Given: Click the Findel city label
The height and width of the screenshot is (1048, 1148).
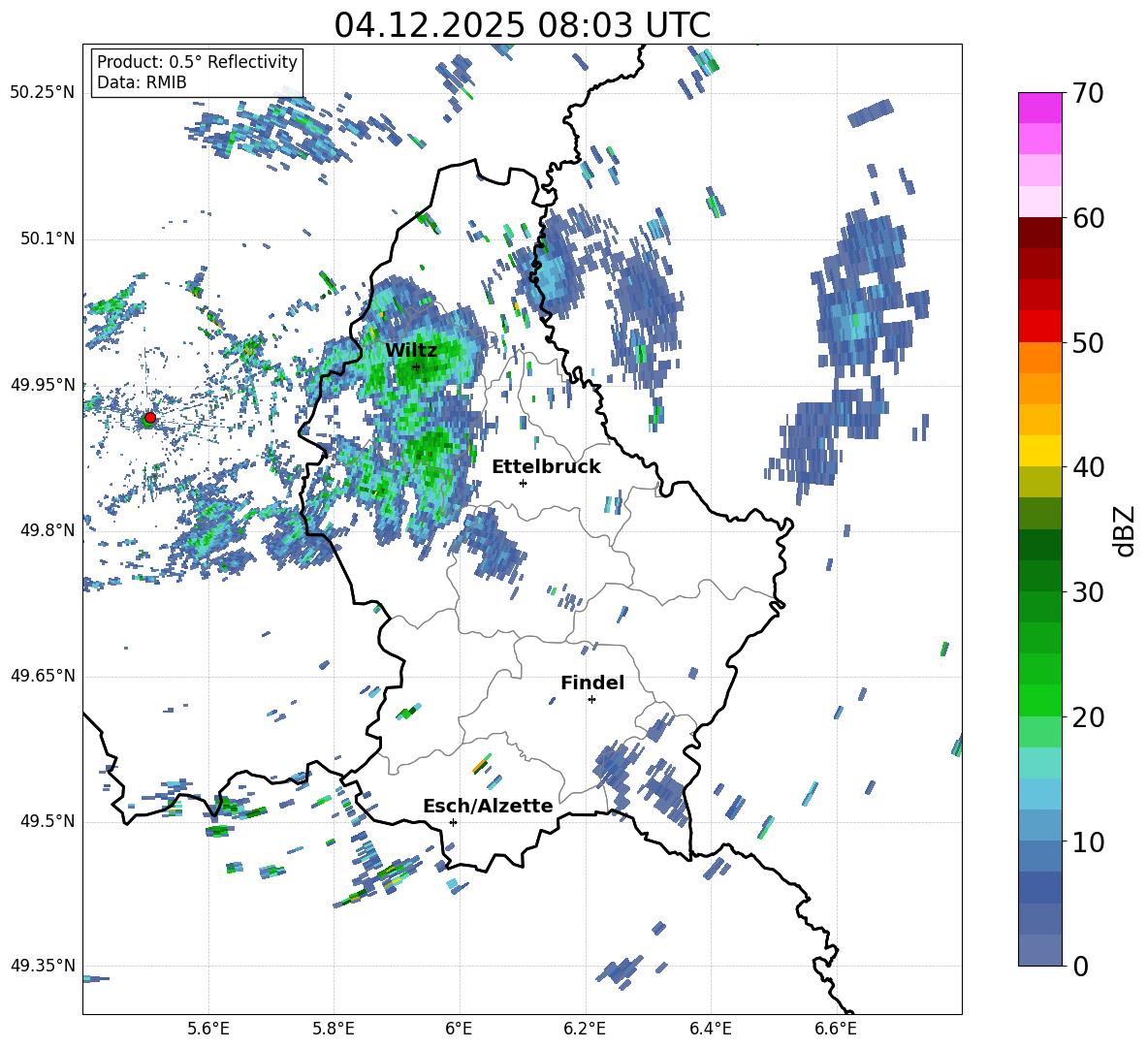Looking at the screenshot, I should coord(592,683).
